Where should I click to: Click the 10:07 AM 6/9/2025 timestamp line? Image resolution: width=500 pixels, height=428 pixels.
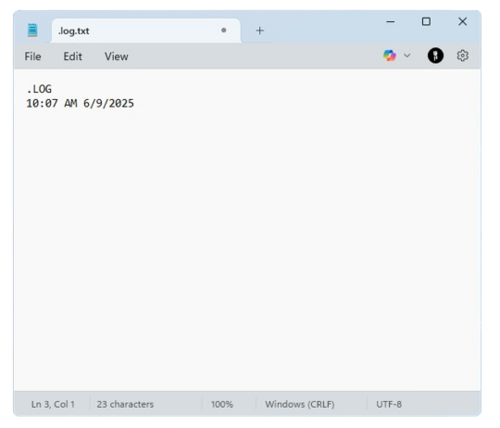[x=80, y=103]
